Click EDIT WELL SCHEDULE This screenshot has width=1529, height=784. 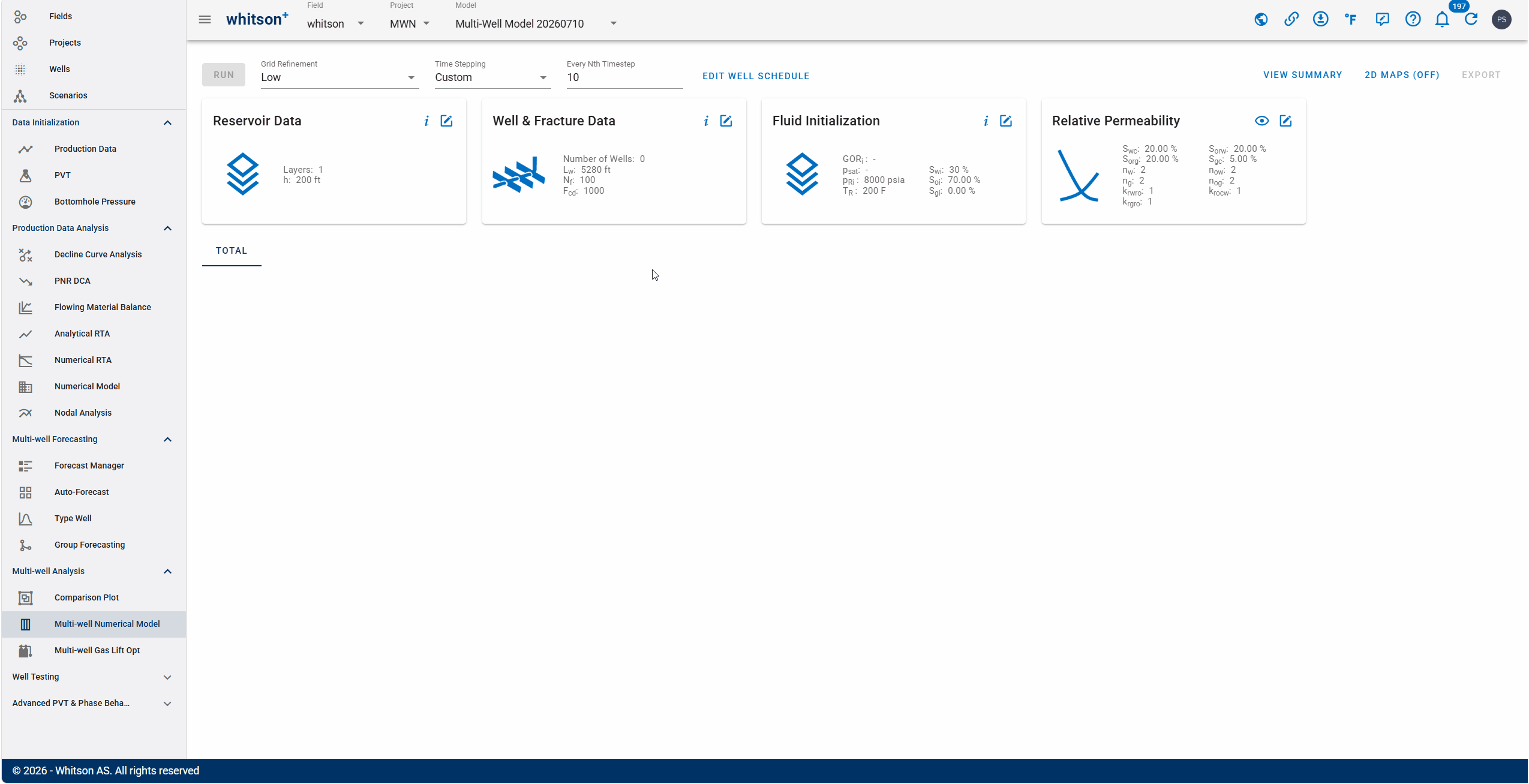[756, 76]
